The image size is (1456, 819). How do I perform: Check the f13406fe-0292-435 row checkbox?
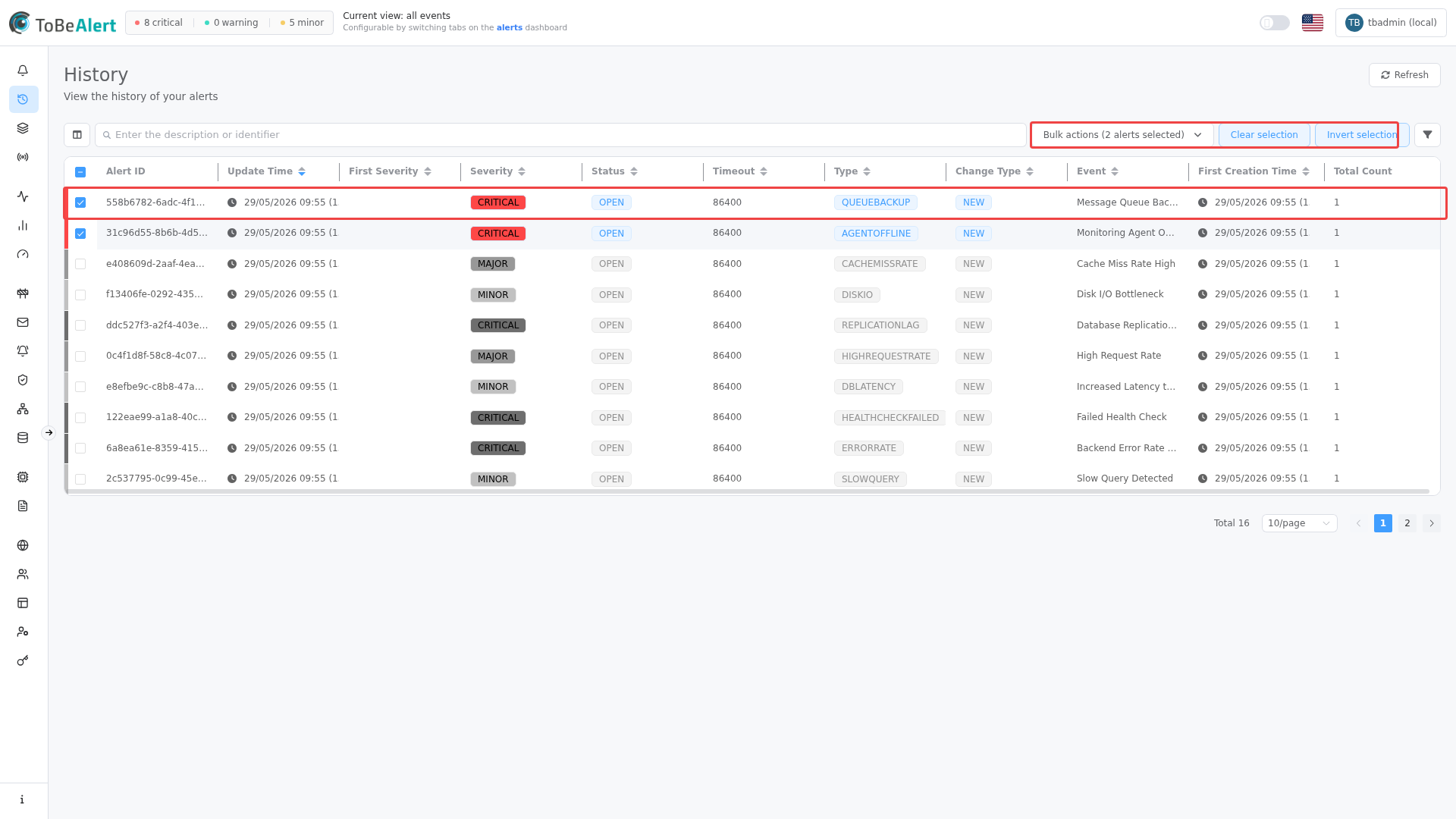(x=80, y=295)
